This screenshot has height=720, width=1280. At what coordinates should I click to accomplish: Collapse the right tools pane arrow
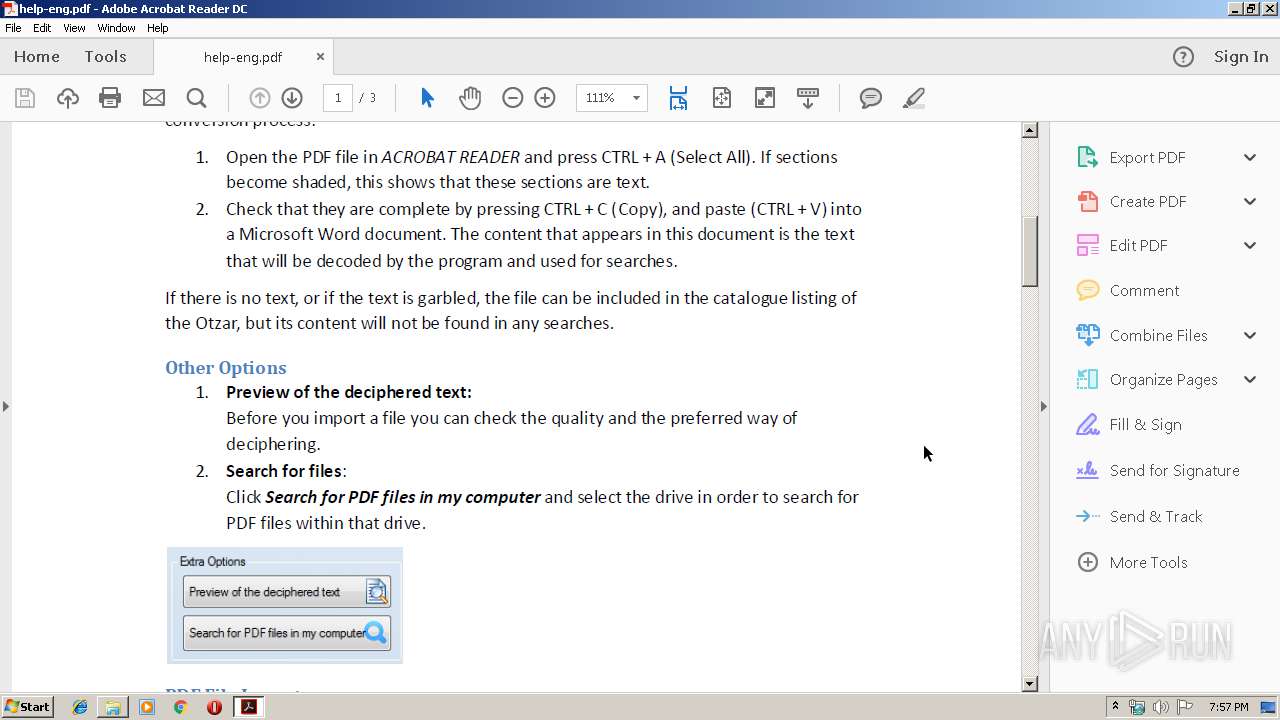(x=1044, y=406)
